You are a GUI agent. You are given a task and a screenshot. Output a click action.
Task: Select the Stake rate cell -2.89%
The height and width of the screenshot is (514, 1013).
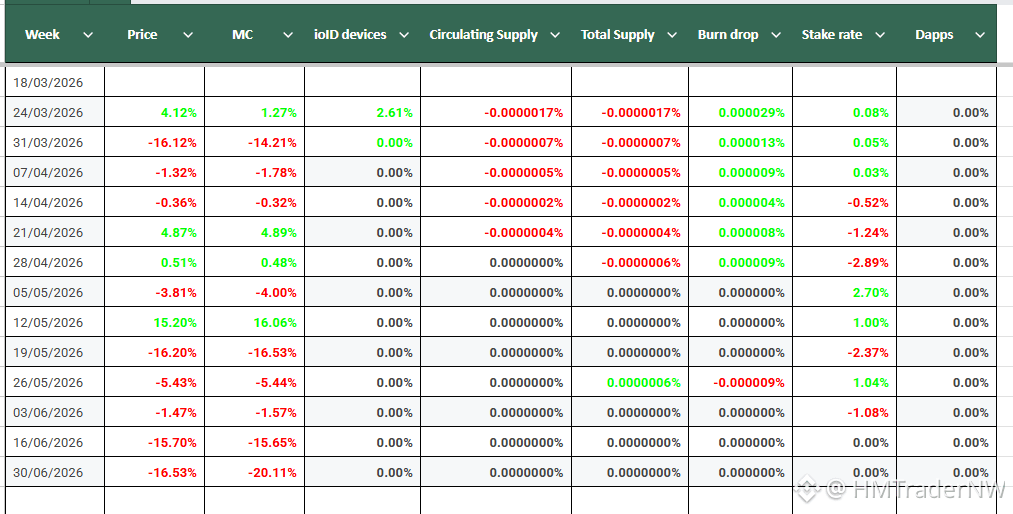pos(845,262)
